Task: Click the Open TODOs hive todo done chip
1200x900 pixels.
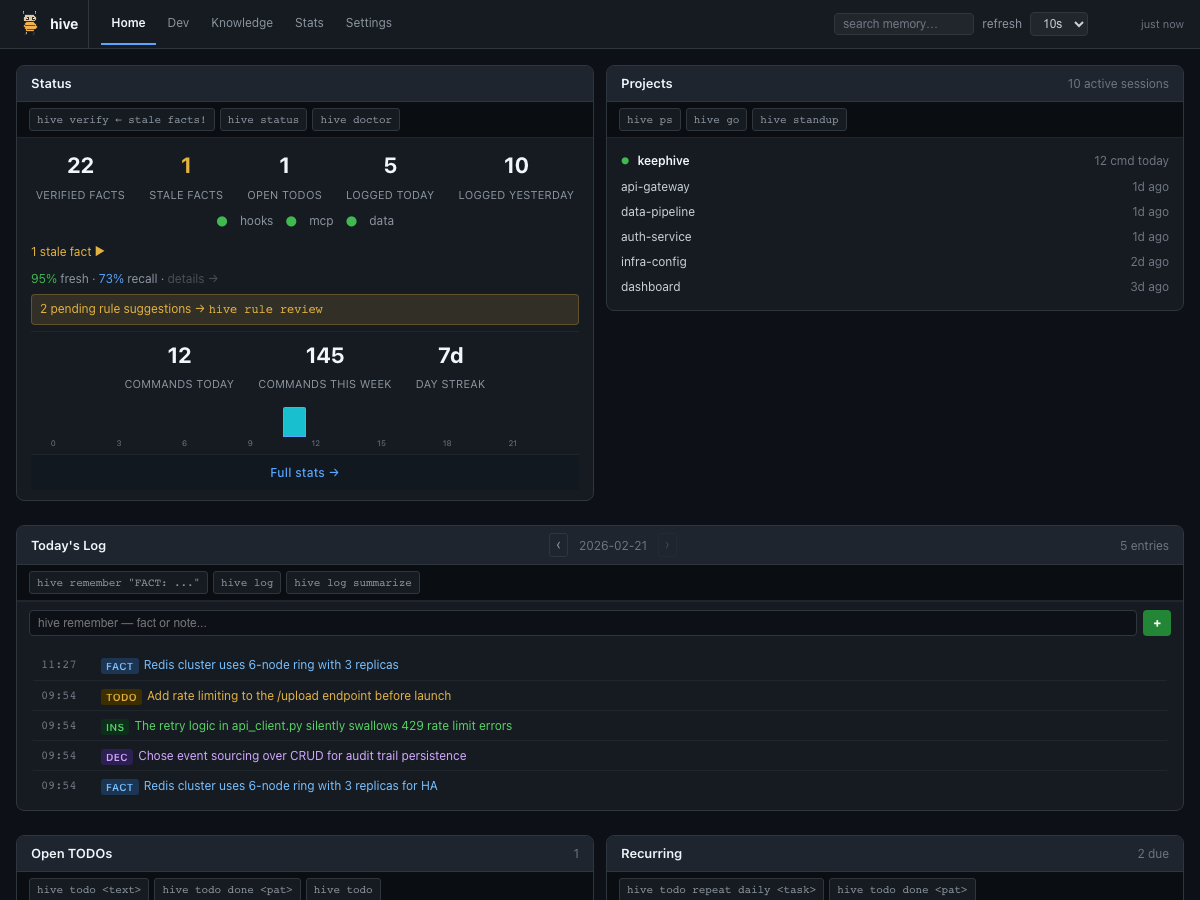Action: [227, 889]
